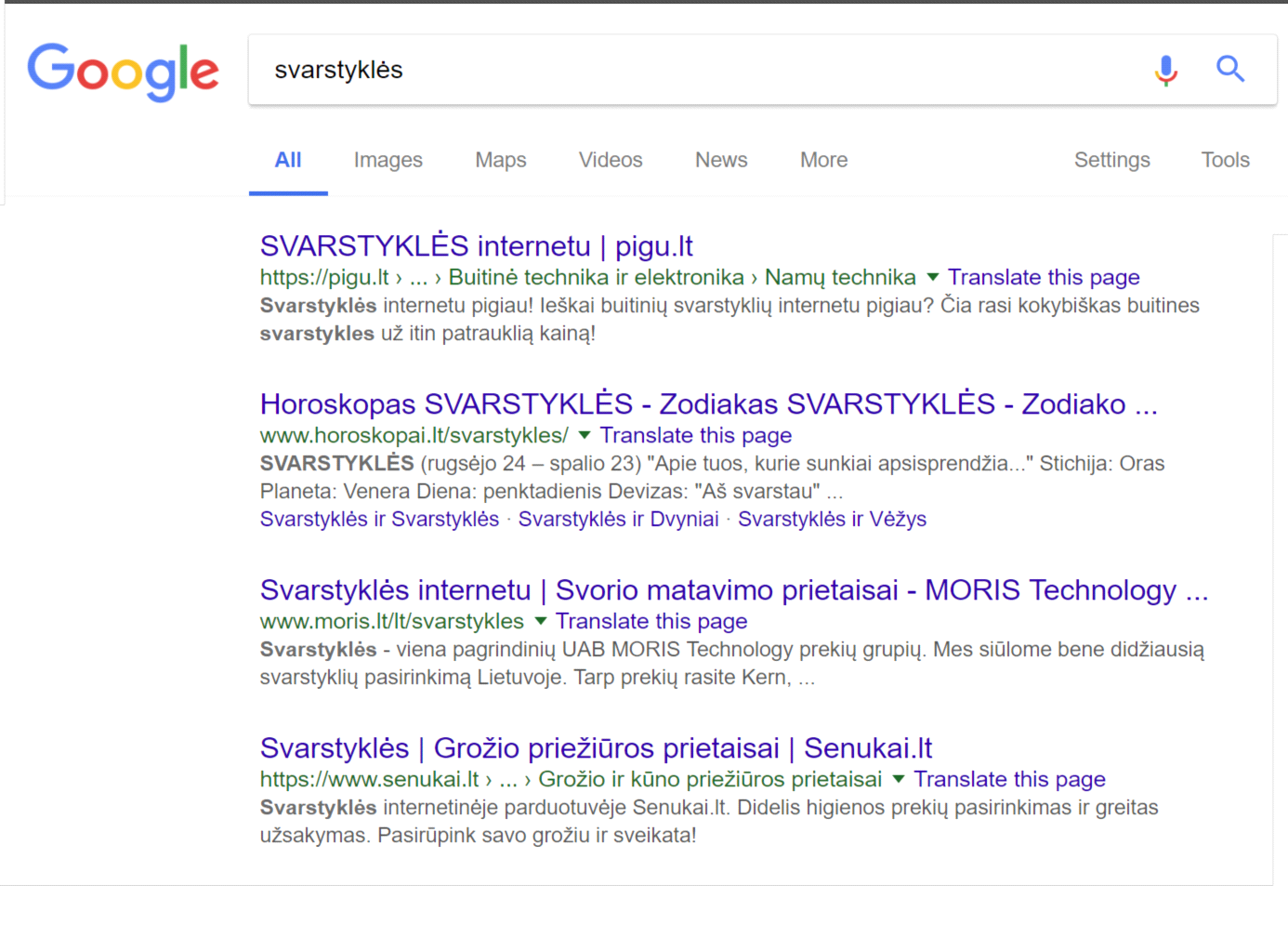Switch to the Images tab
Screen dimensions: 1288x951
pos(388,160)
